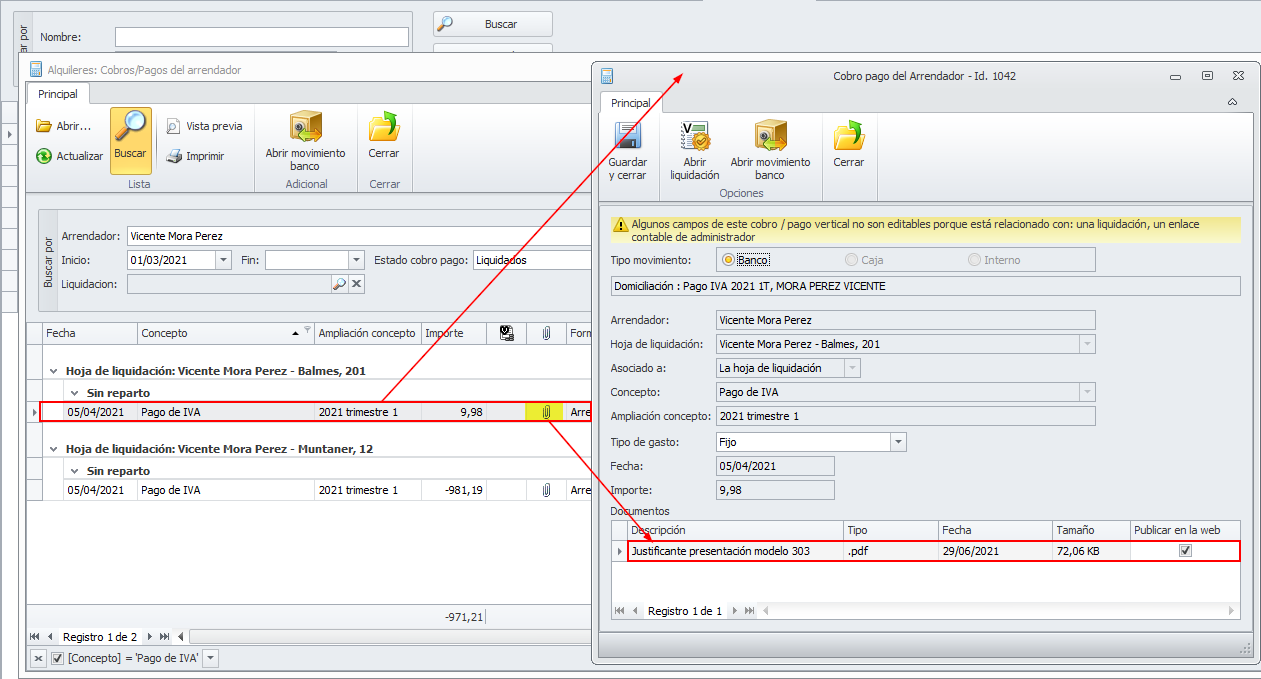Viewport: 1261px width, 679px height.
Task: Collapse the Balmes, 201 liquidation group
Action: (54, 371)
